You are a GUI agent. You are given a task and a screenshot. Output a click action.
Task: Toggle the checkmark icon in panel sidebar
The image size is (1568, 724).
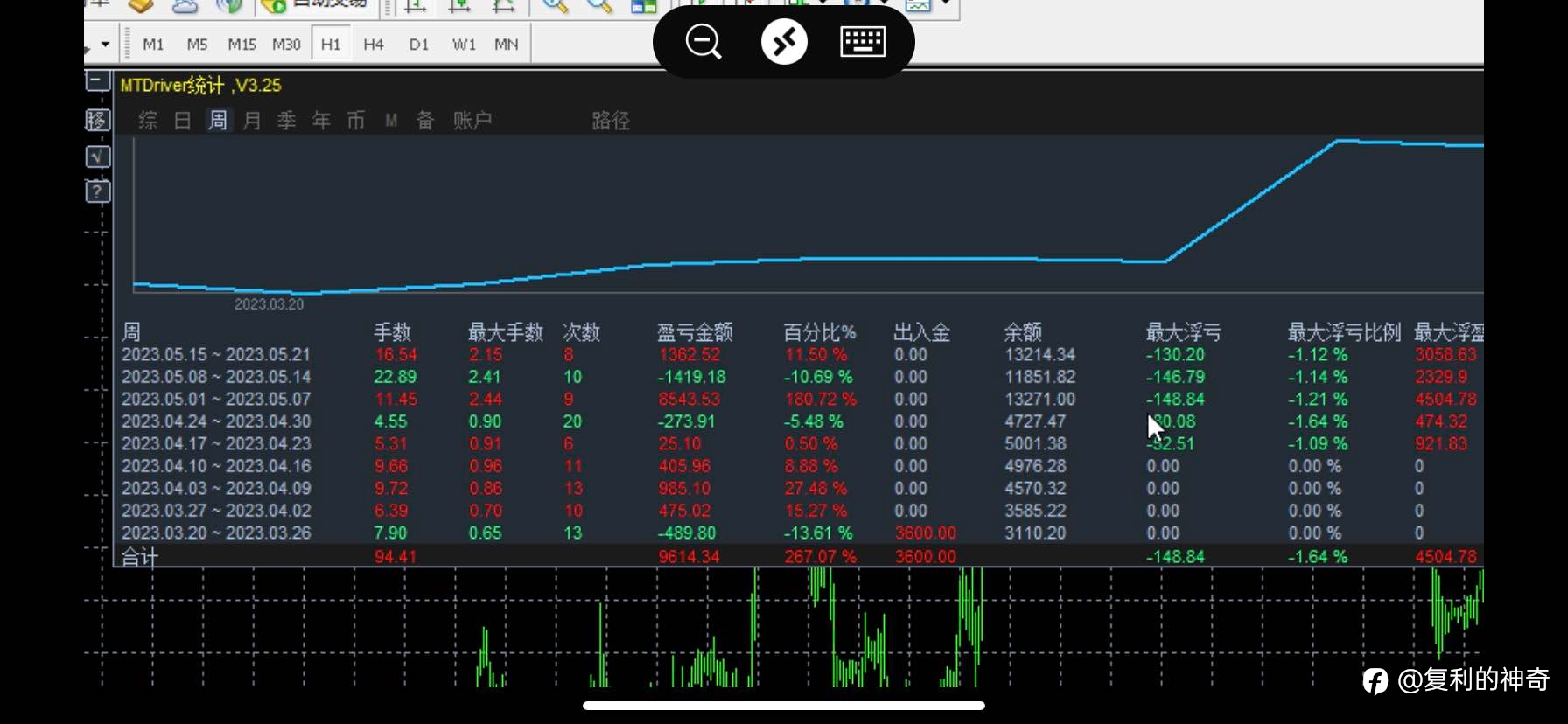(97, 157)
